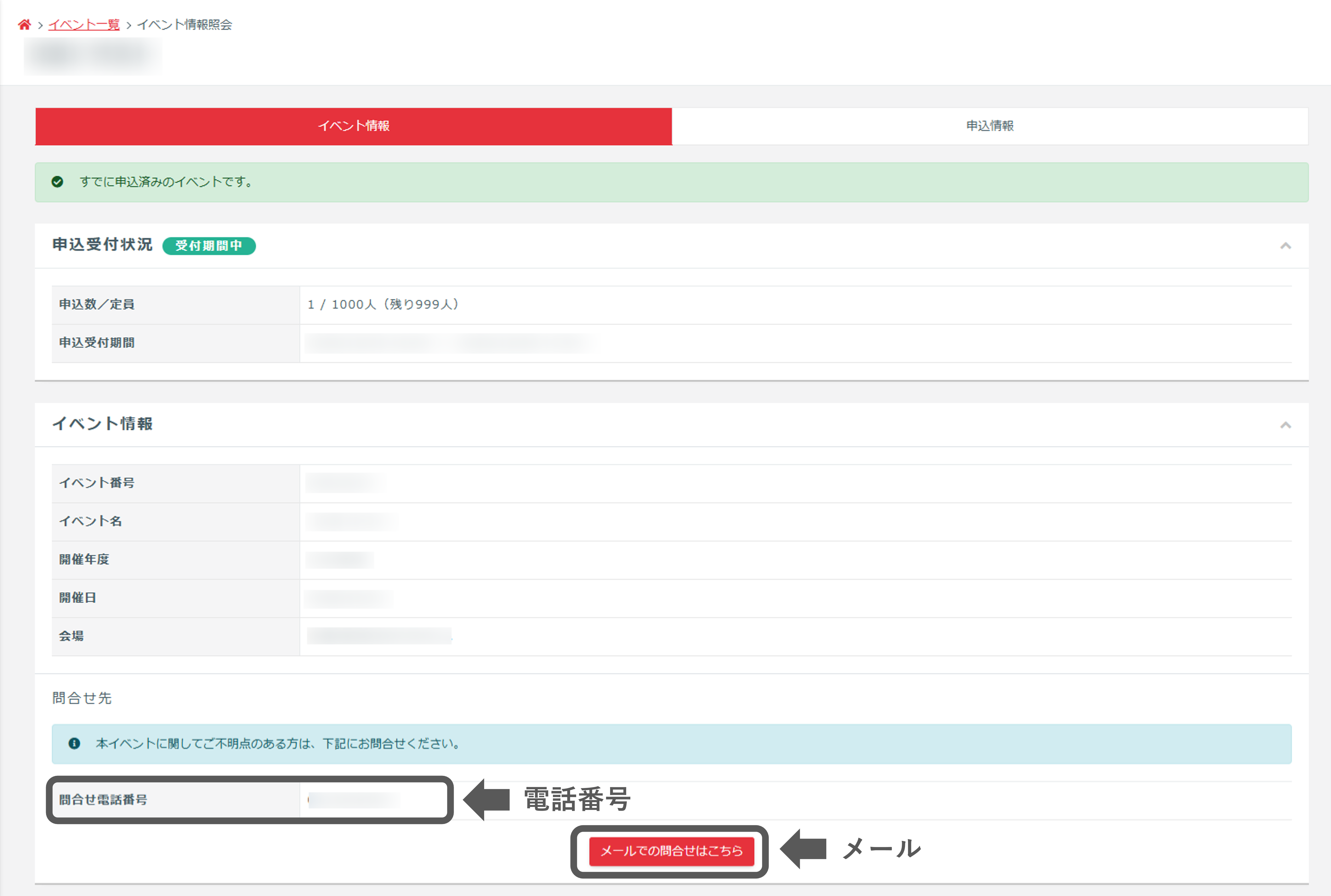This screenshot has width=1331, height=896.
Task: Click the すでに申込済み green notification banner
Action: pos(671,182)
